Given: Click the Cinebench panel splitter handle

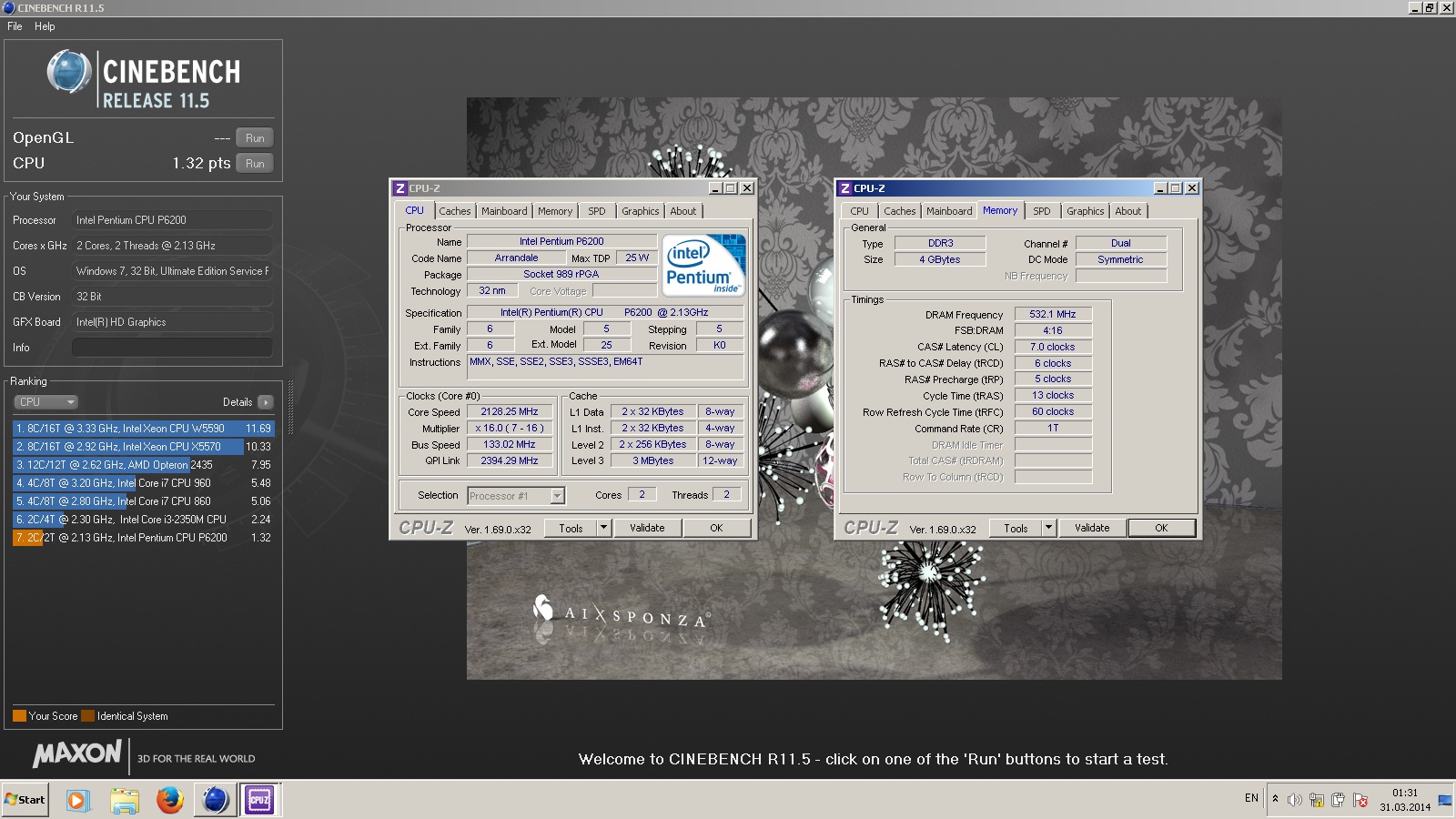Looking at the screenshot, I should (x=290, y=408).
